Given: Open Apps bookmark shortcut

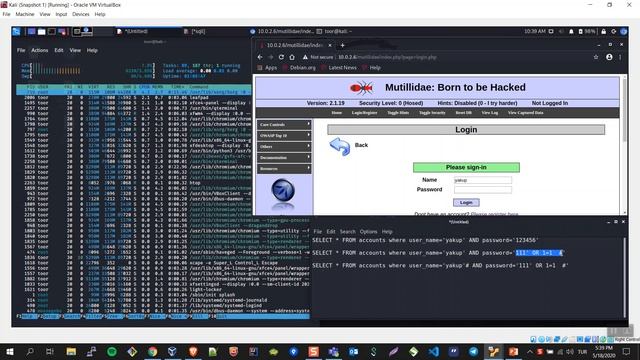Looking at the screenshot, I should (x=267, y=68).
